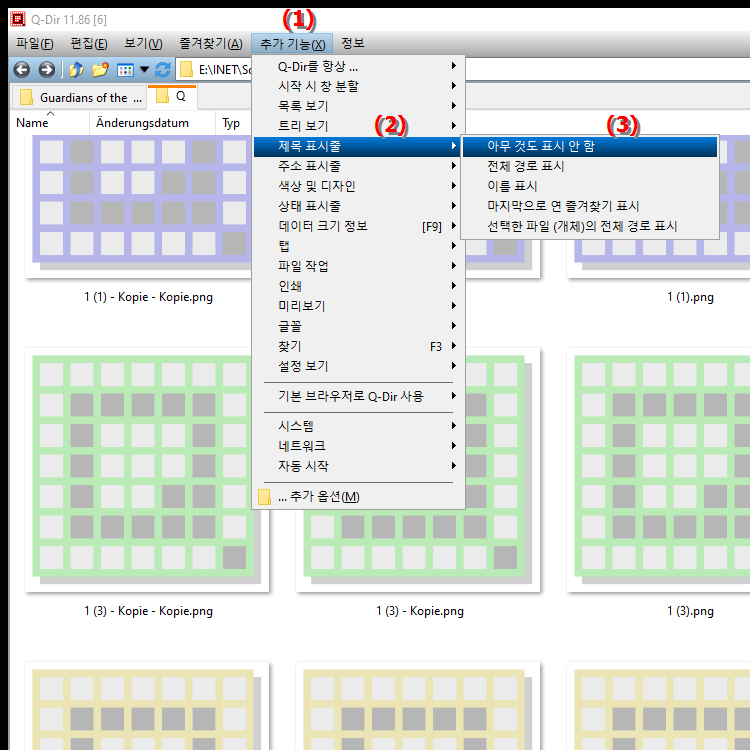Viewport: 750px width, 750px height.
Task: Expand the 주소 표시줄 submenu
Action: pyautogui.click(x=358, y=166)
